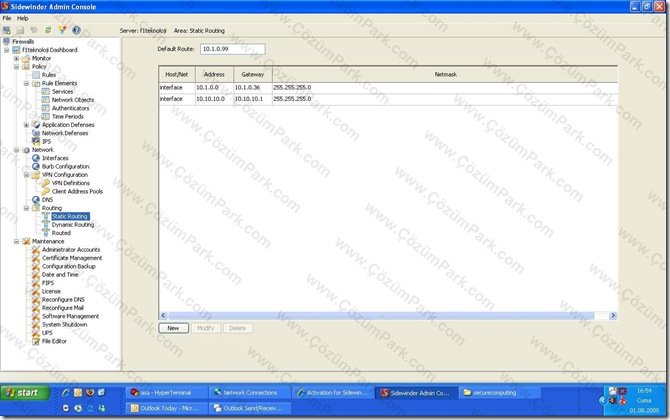Click the green refresh toolbar icon
The width and height of the screenshot is (670, 420).
[48, 30]
